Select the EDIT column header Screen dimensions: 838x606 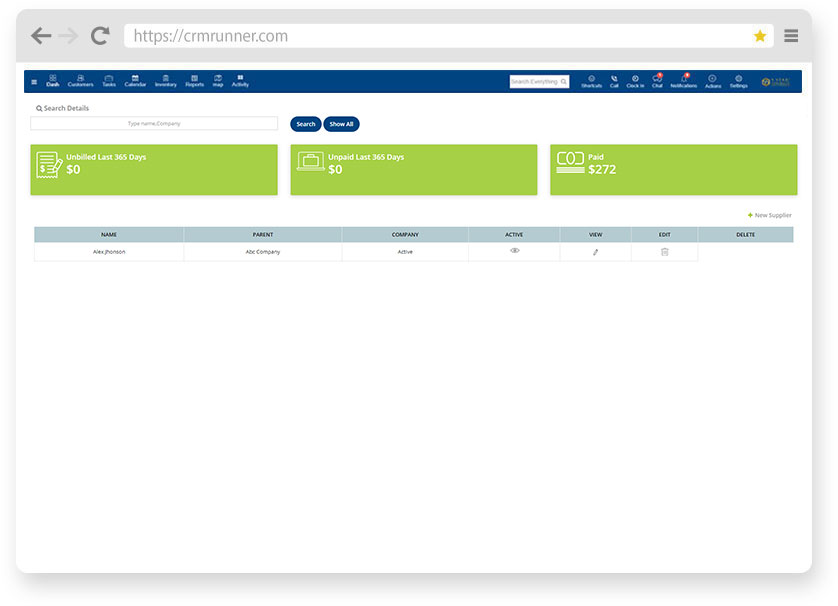[664, 235]
